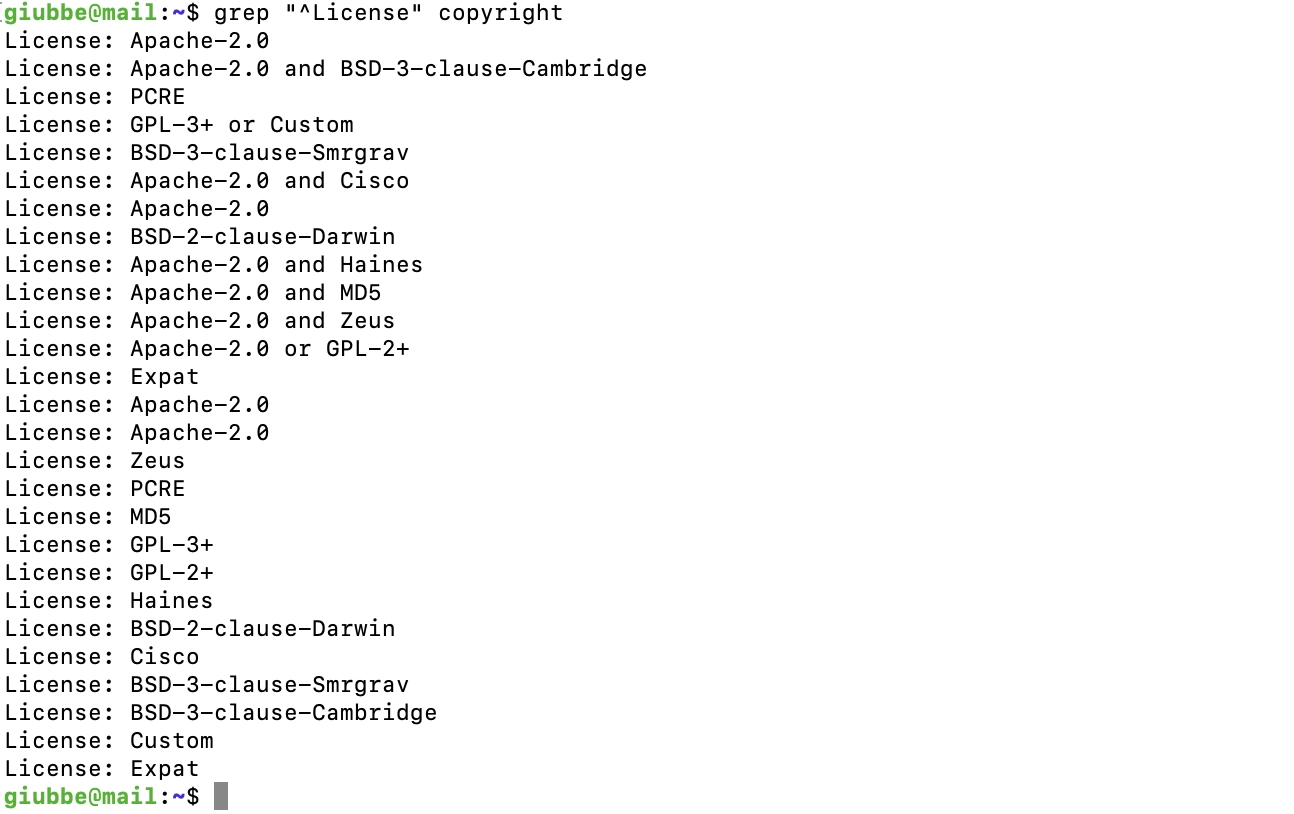
Task: Click the 'License: Apache-2.0 or GPL-2+' line
Action: tap(207, 349)
